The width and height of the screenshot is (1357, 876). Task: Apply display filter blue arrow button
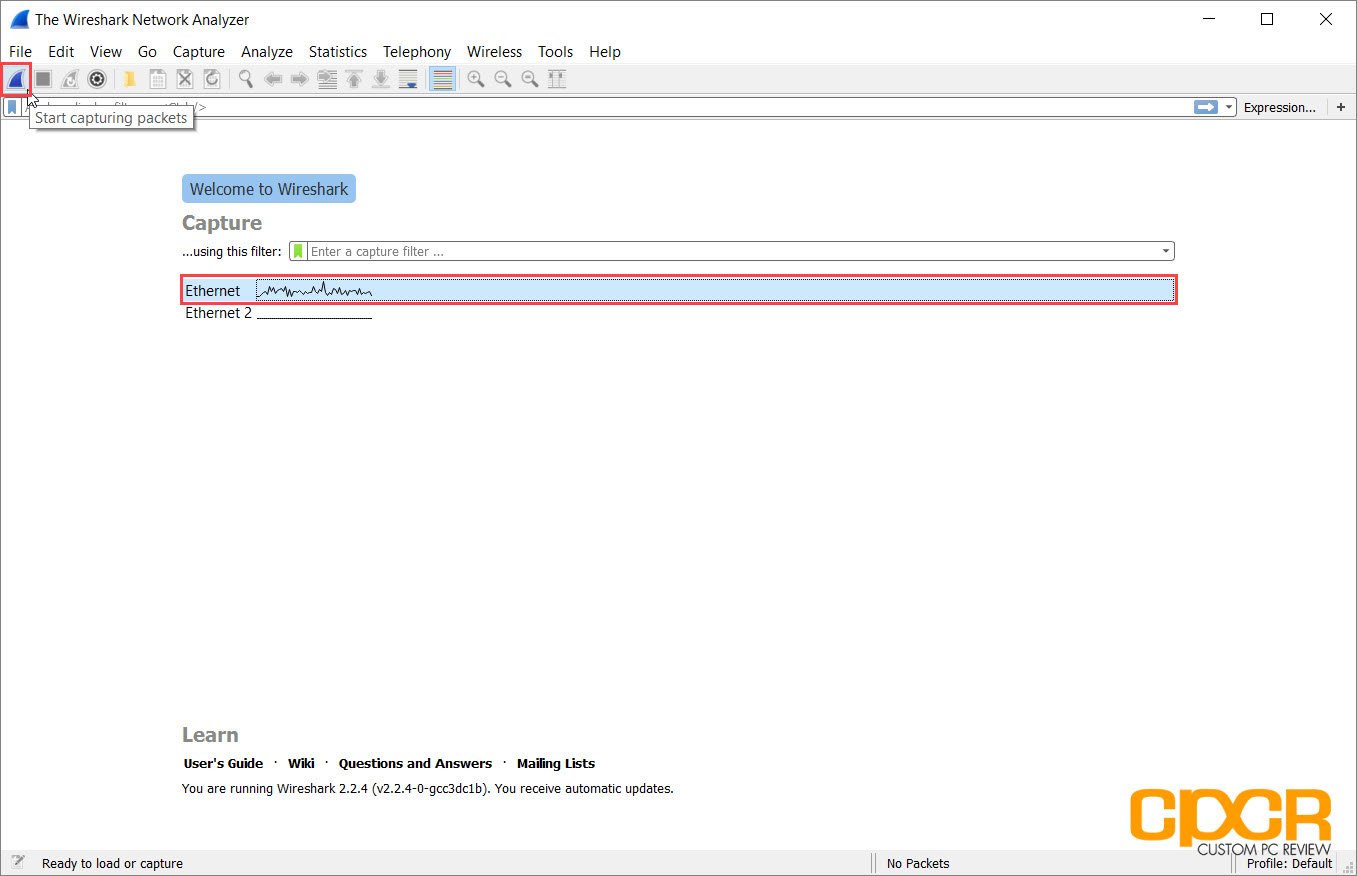pos(1206,107)
